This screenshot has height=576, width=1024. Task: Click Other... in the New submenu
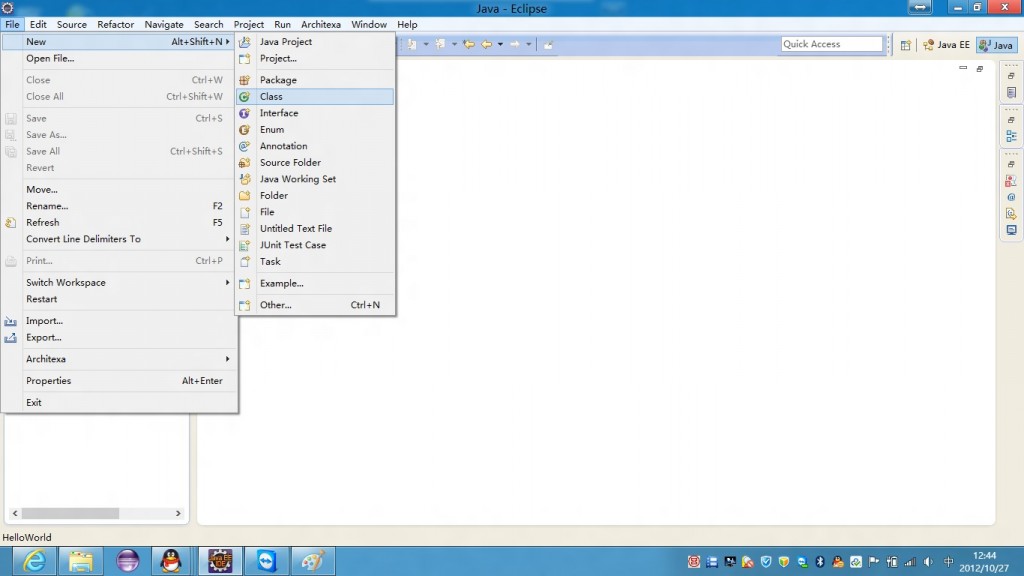[275, 305]
